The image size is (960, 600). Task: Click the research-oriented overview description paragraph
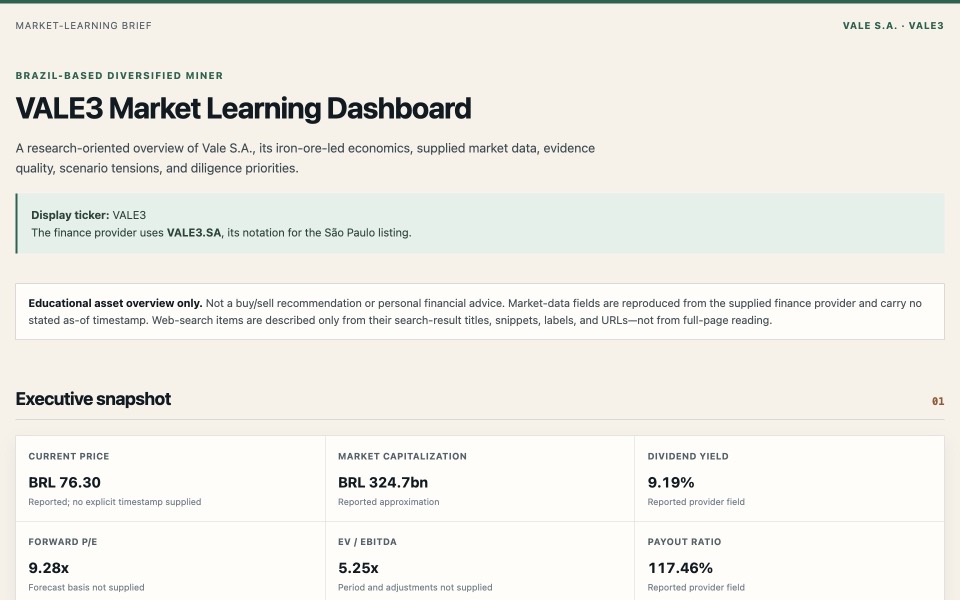click(305, 158)
